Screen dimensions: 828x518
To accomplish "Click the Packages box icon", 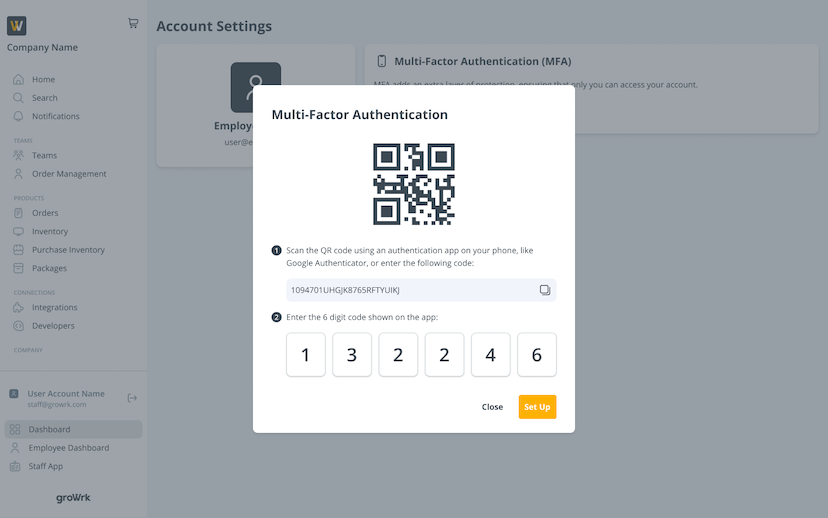I will pos(18,268).
